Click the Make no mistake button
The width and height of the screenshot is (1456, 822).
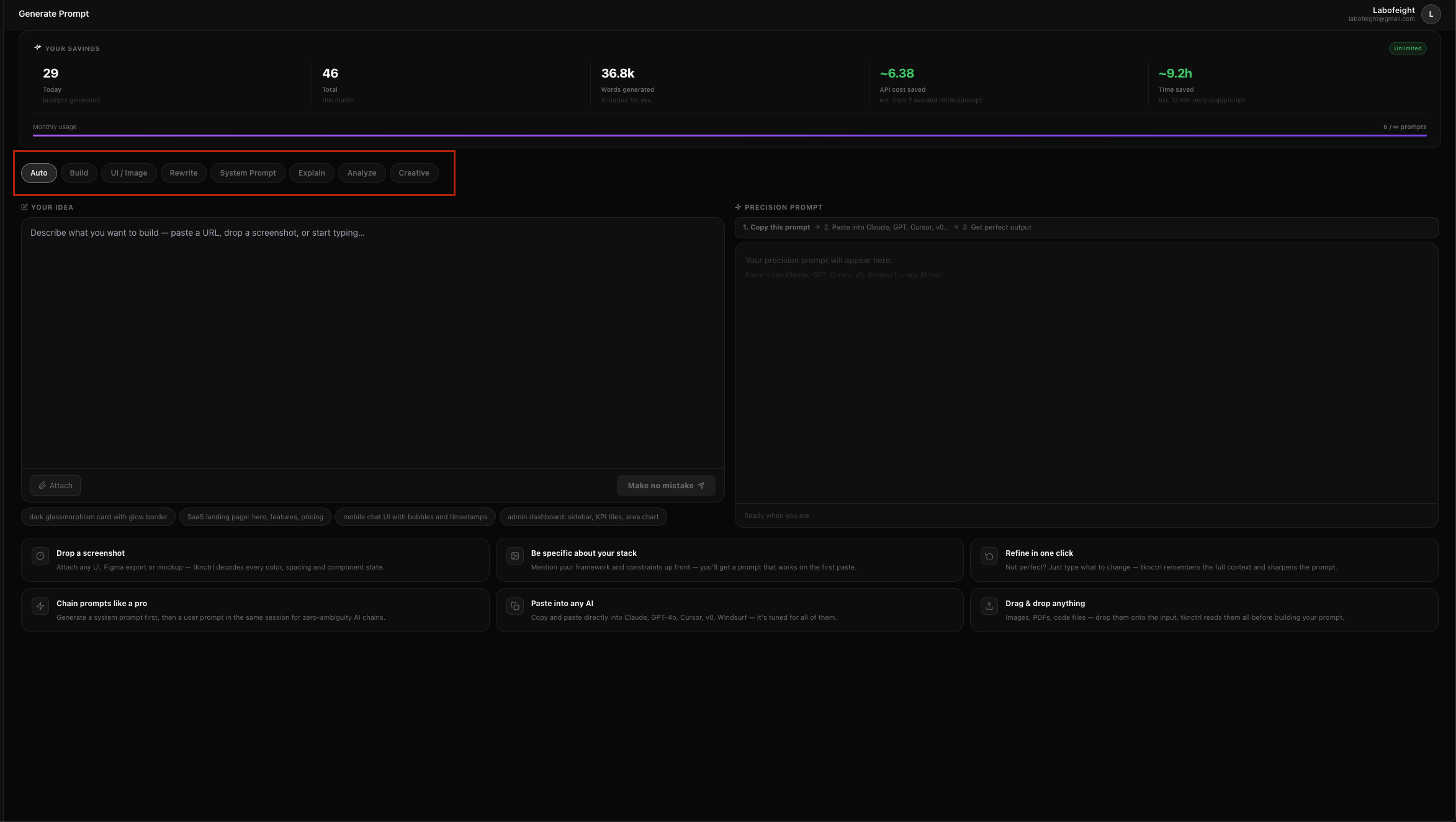point(665,486)
